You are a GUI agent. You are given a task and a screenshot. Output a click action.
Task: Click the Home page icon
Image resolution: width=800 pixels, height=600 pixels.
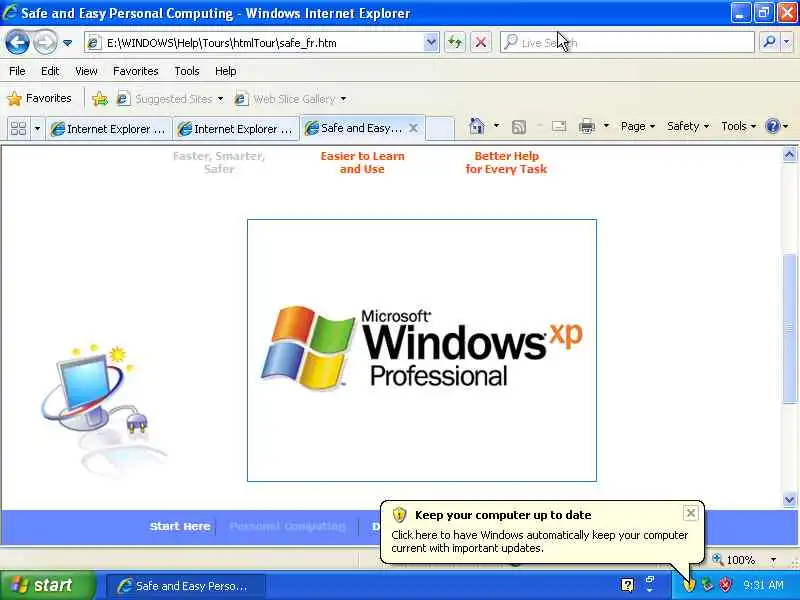click(x=477, y=126)
